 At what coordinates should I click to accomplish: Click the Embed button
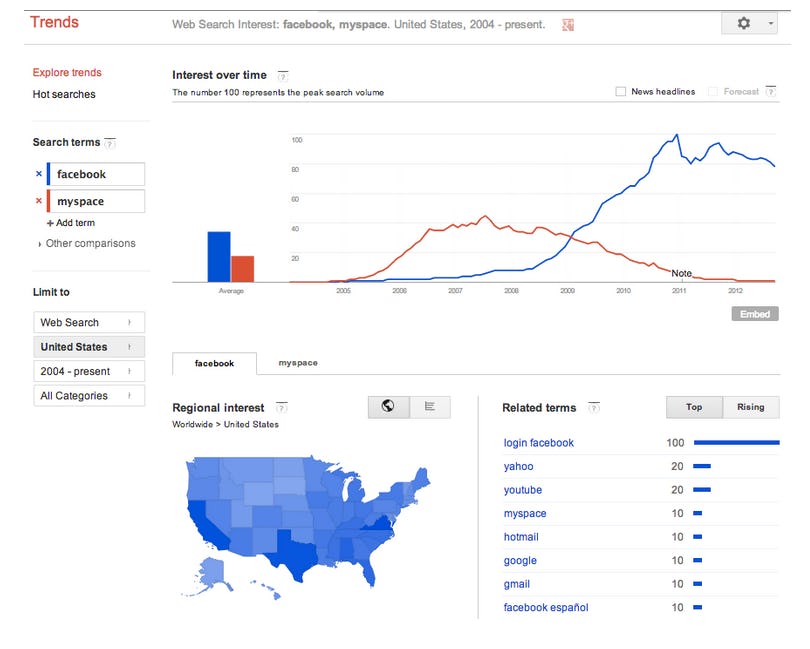pyautogui.click(x=755, y=313)
